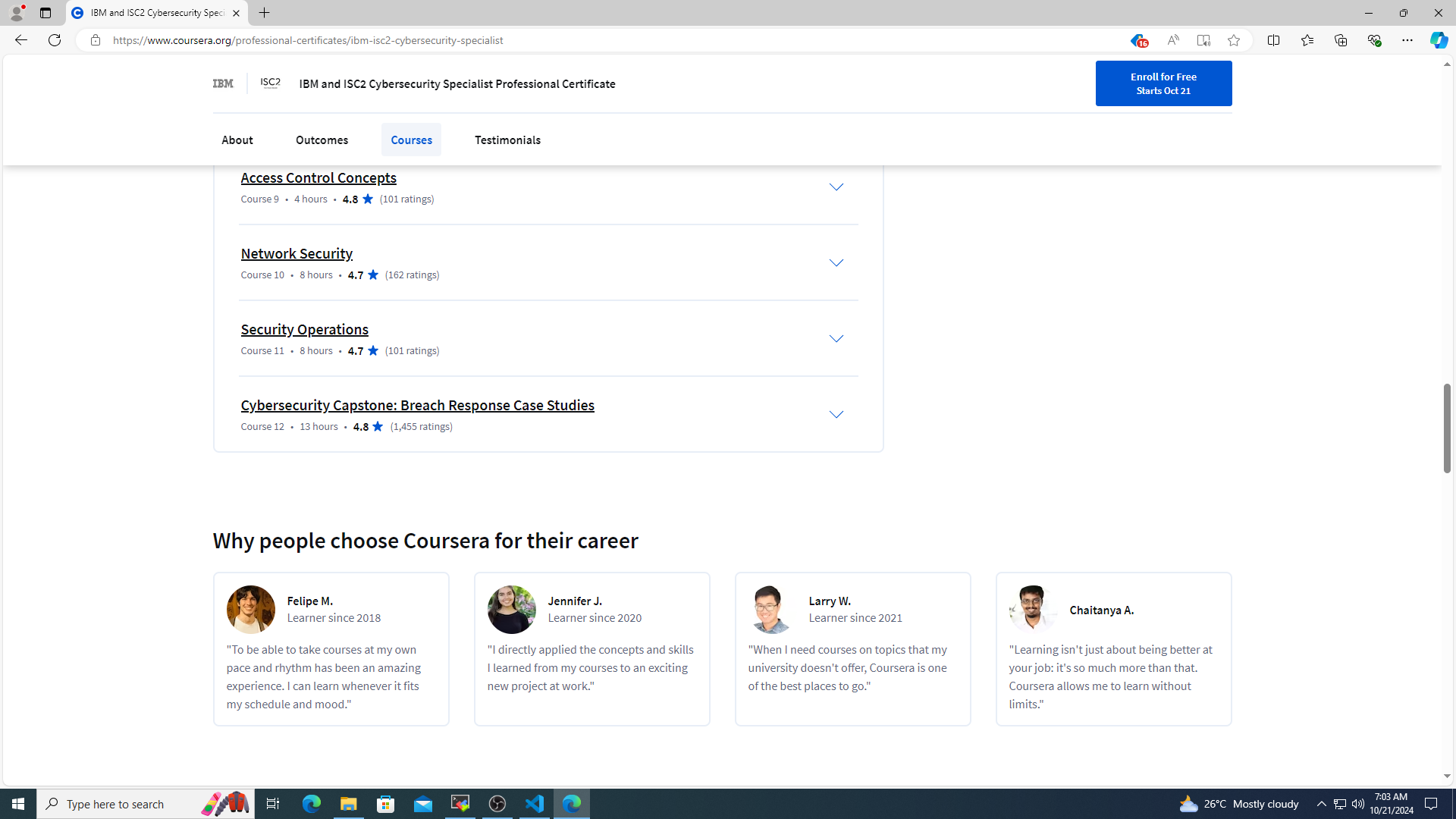Click Felipe M. profile photo

tap(250, 610)
